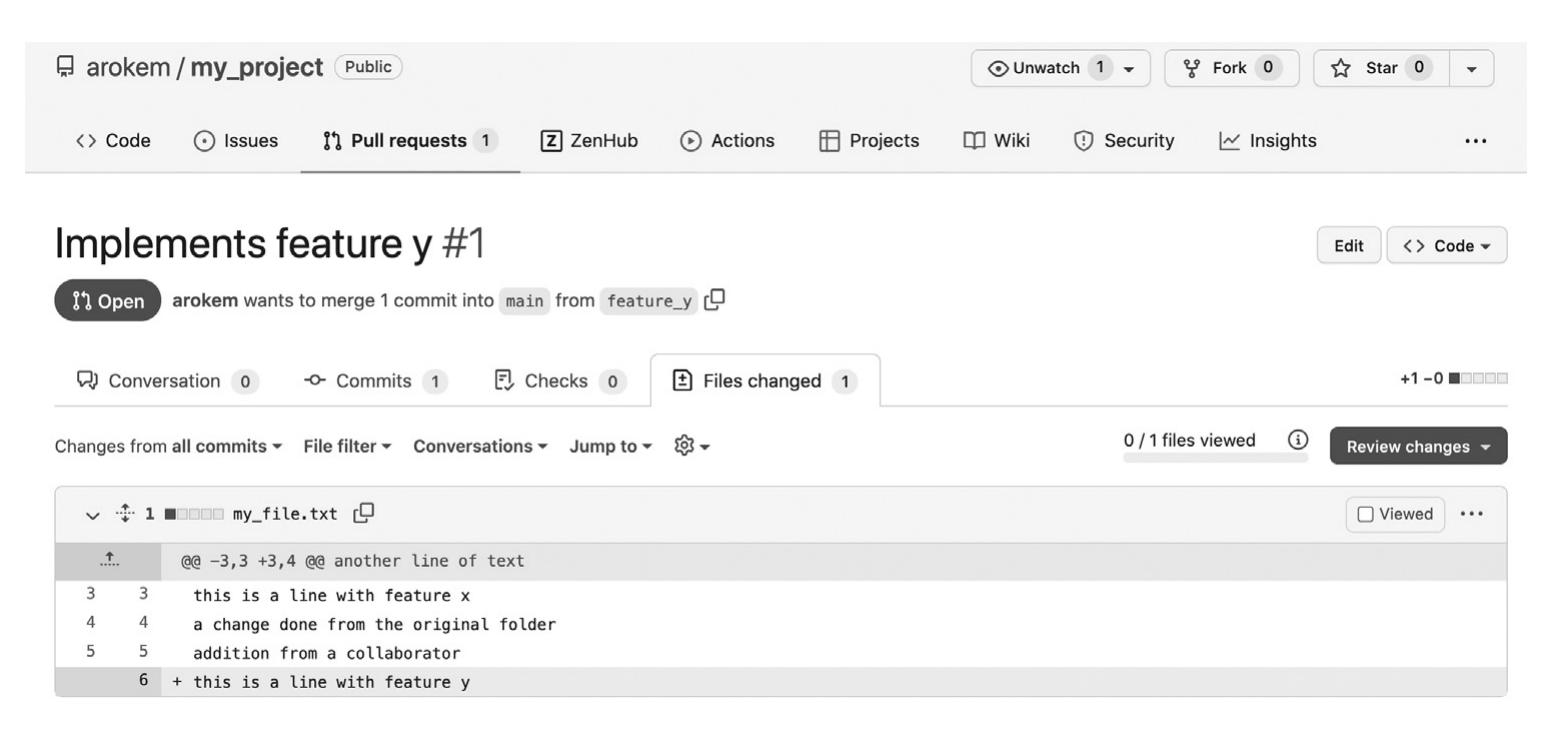Click files viewed info icon
Viewport: 1554px width, 729px height.
click(x=1298, y=440)
